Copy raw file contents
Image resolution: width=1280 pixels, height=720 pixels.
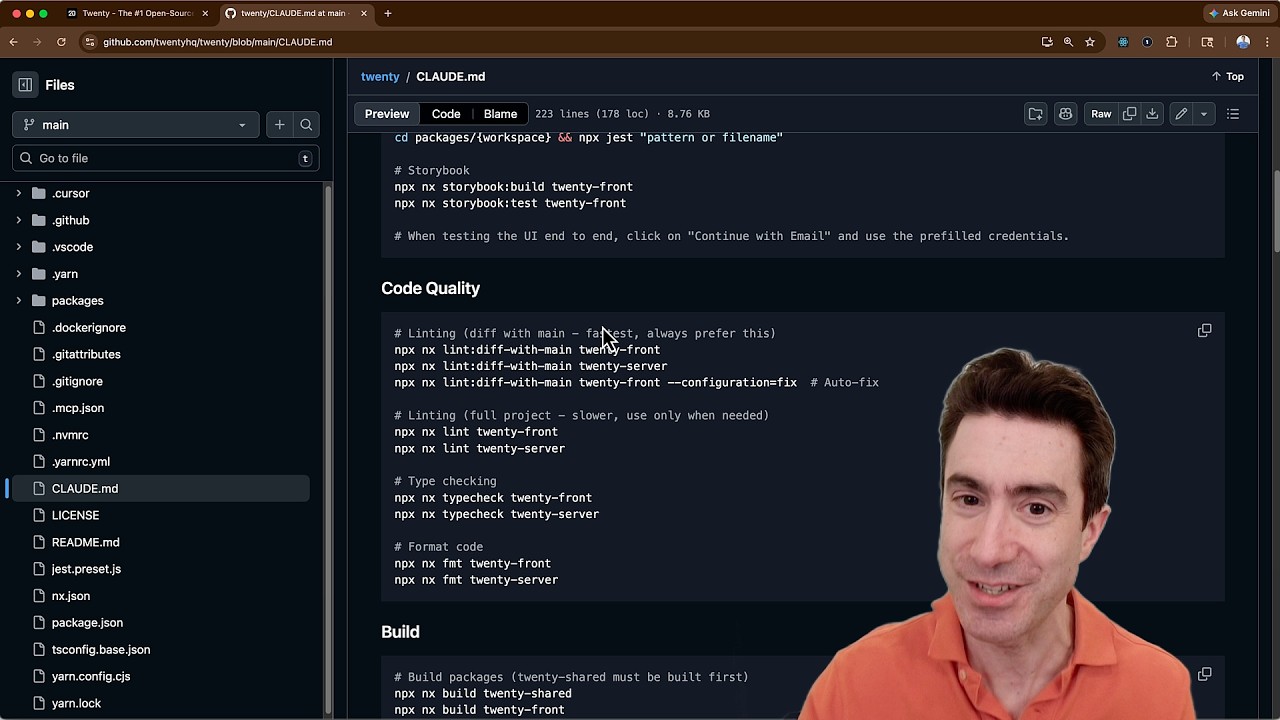click(1129, 114)
